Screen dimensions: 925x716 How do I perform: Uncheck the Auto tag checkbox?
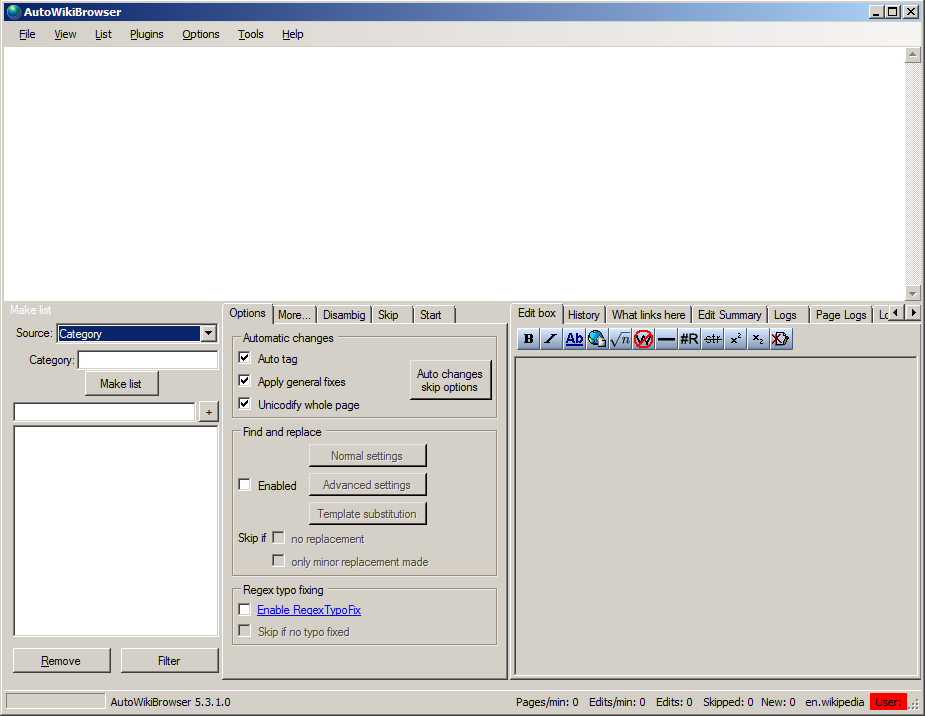point(244,358)
